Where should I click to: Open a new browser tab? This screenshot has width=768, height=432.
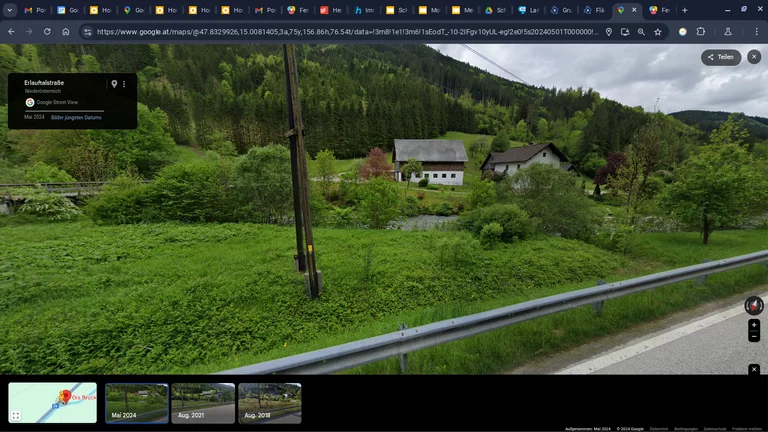[x=685, y=10]
